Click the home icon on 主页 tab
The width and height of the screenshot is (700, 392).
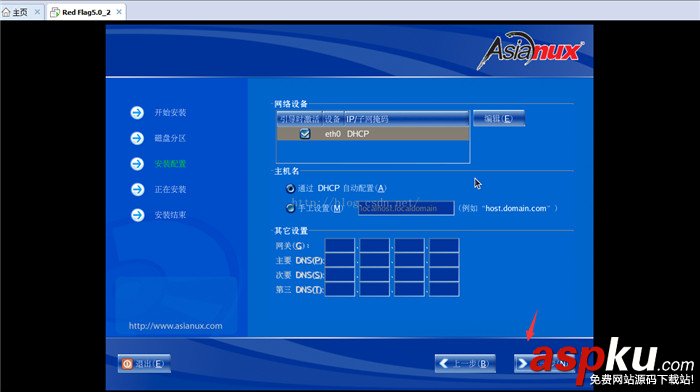click(x=6, y=12)
